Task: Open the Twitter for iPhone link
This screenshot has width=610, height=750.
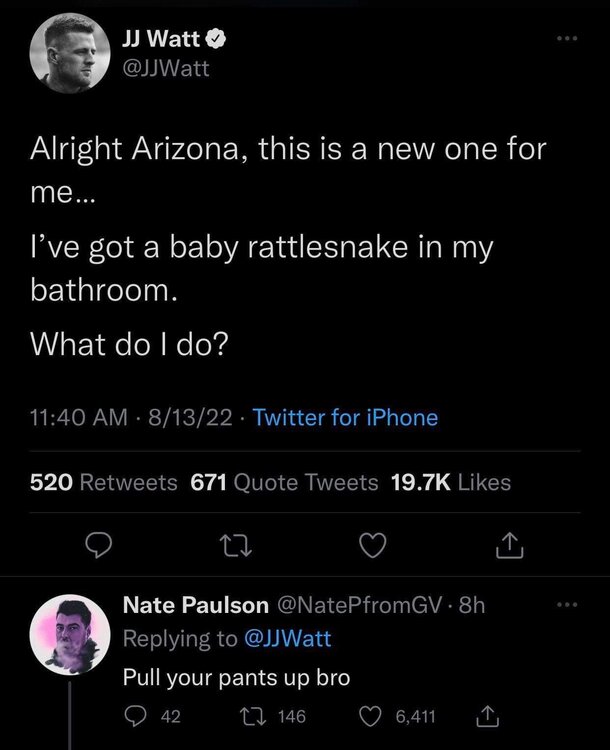Action: (345, 418)
